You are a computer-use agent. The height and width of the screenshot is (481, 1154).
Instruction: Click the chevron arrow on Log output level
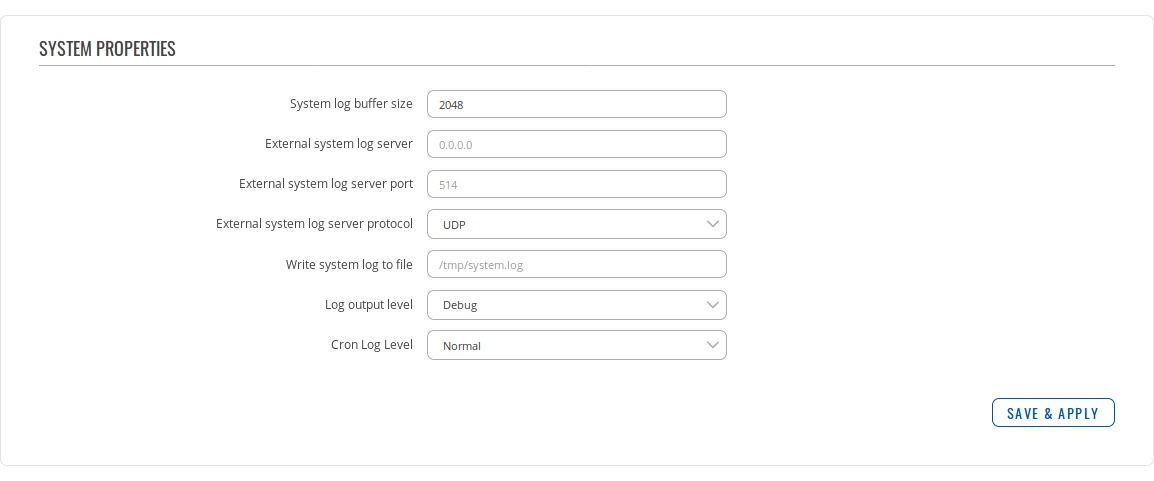click(x=712, y=304)
